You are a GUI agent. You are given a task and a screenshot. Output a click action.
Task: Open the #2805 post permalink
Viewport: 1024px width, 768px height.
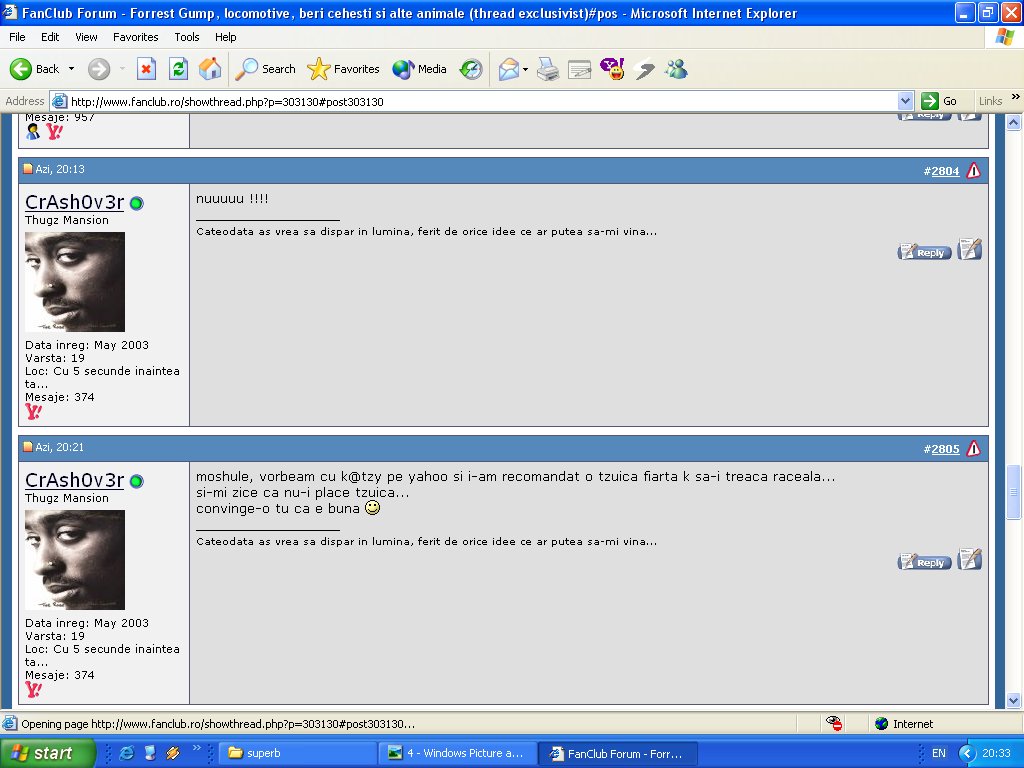tap(945, 449)
